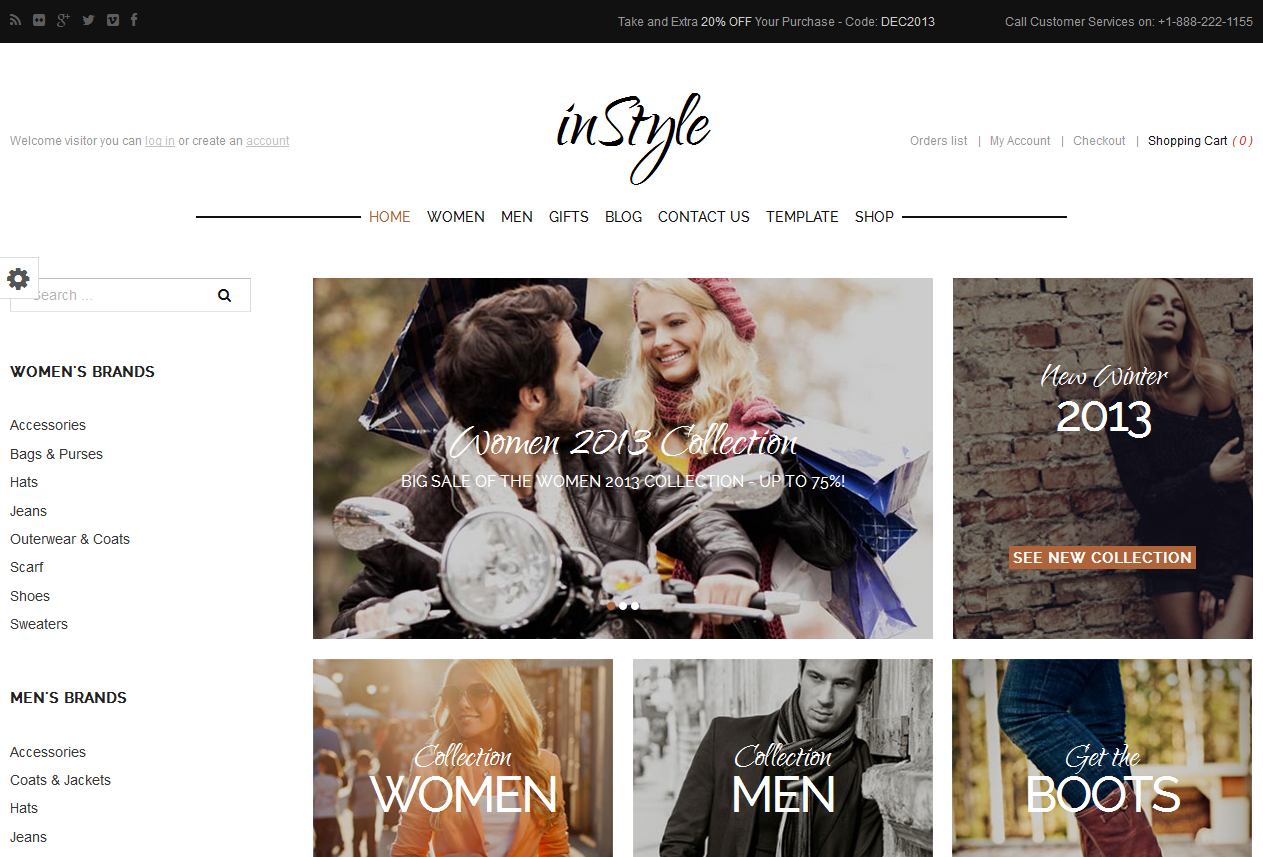Click the SEE NEW COLLECTION button
The height and width of the screenshot is (857, 1263).
coord(1102,558)
